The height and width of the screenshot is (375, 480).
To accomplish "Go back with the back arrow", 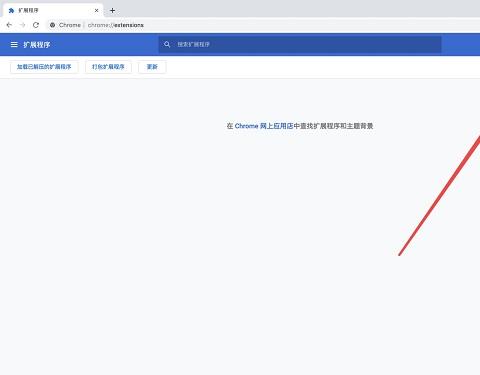I will click(9, 25).
